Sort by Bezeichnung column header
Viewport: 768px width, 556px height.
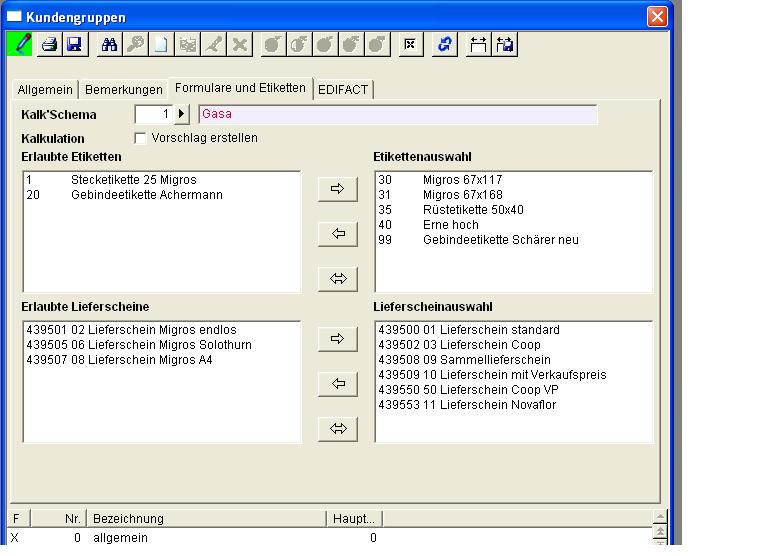(206, 518)
